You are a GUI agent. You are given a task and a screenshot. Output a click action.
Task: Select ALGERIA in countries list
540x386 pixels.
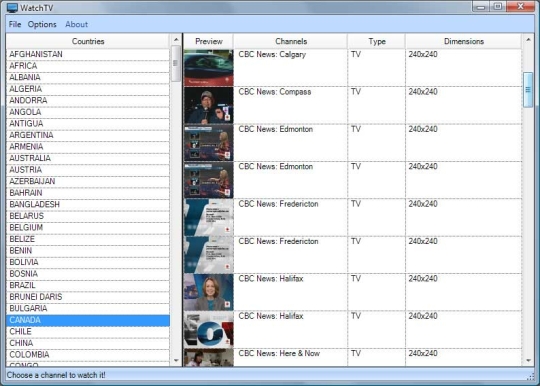88,89
